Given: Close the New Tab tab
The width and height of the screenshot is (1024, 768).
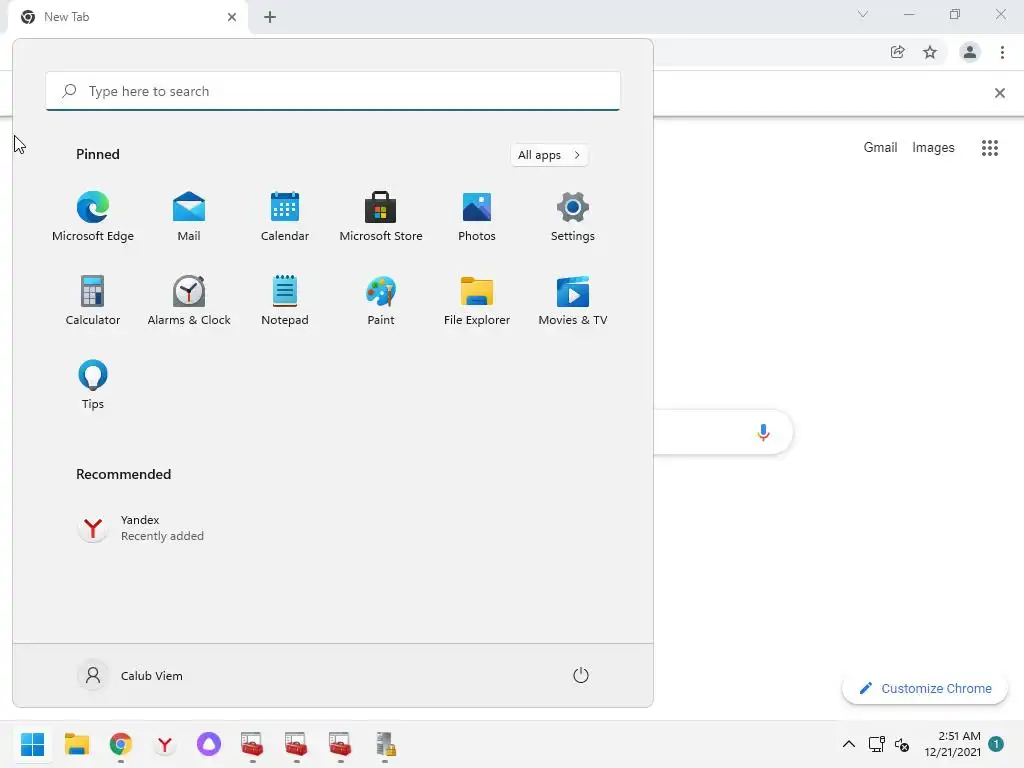Looking at the screenshot, I should point(232,17).
